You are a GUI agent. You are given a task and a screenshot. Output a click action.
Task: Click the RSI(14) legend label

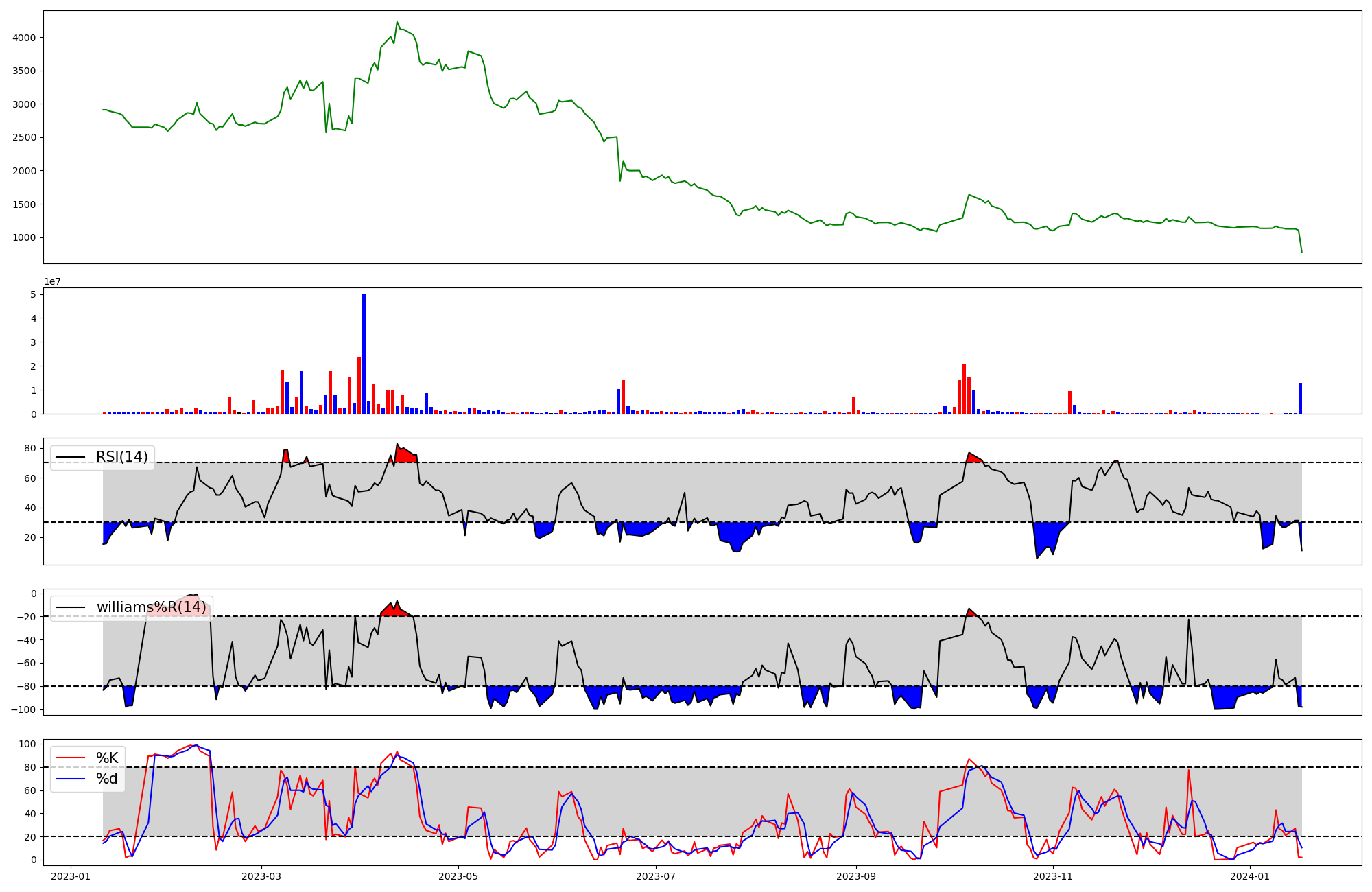point(121,457)
